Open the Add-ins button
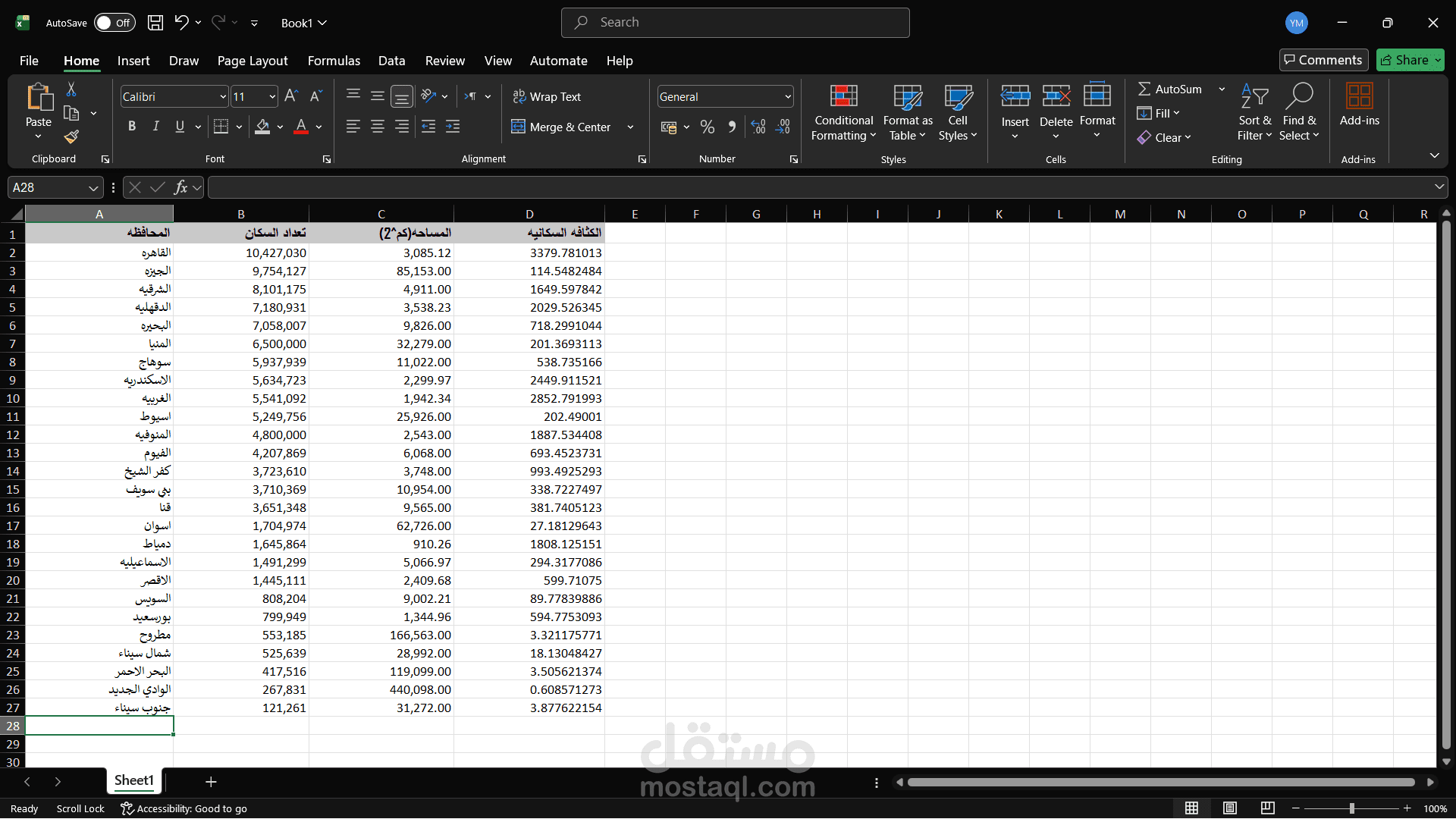The height and width of the screenshot is (819, 1456). pos(1359,105)
